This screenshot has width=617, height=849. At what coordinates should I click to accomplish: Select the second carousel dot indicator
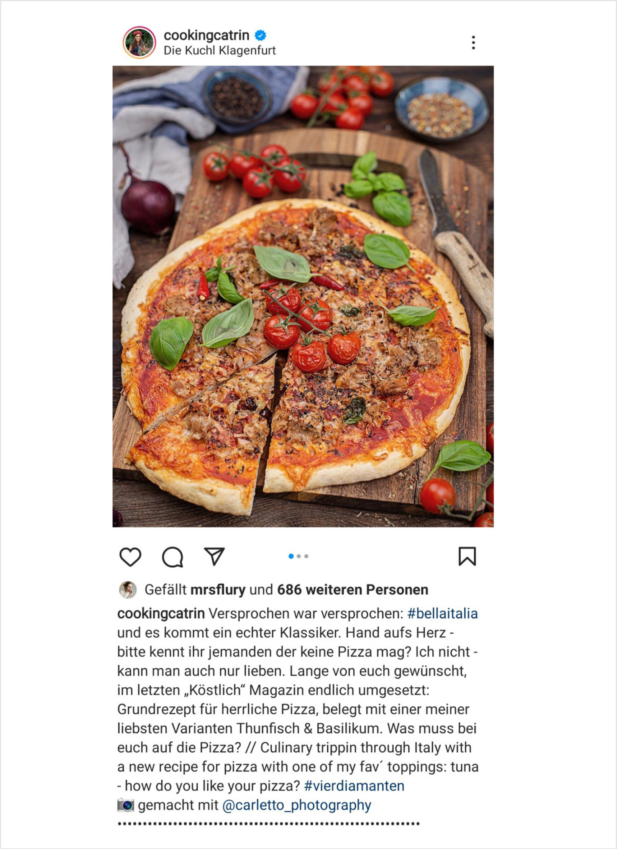click(x=299, y=556)
